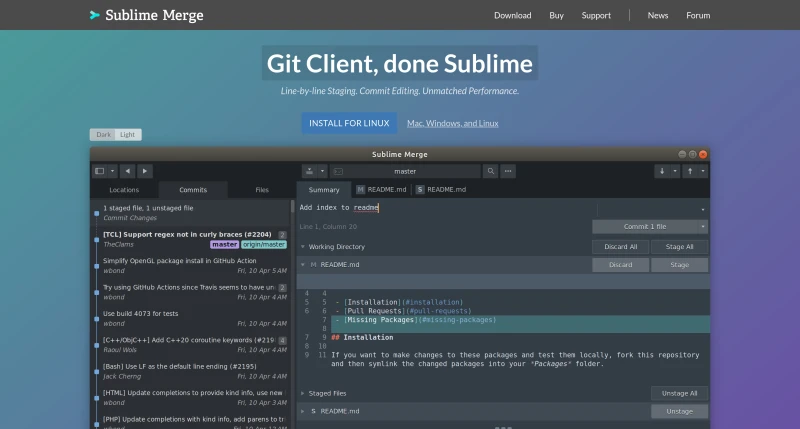Image resolution: width=800 pixels, height=429 pixels.
Task: Expand the Staged Files section
Action: tap(303, 393)
